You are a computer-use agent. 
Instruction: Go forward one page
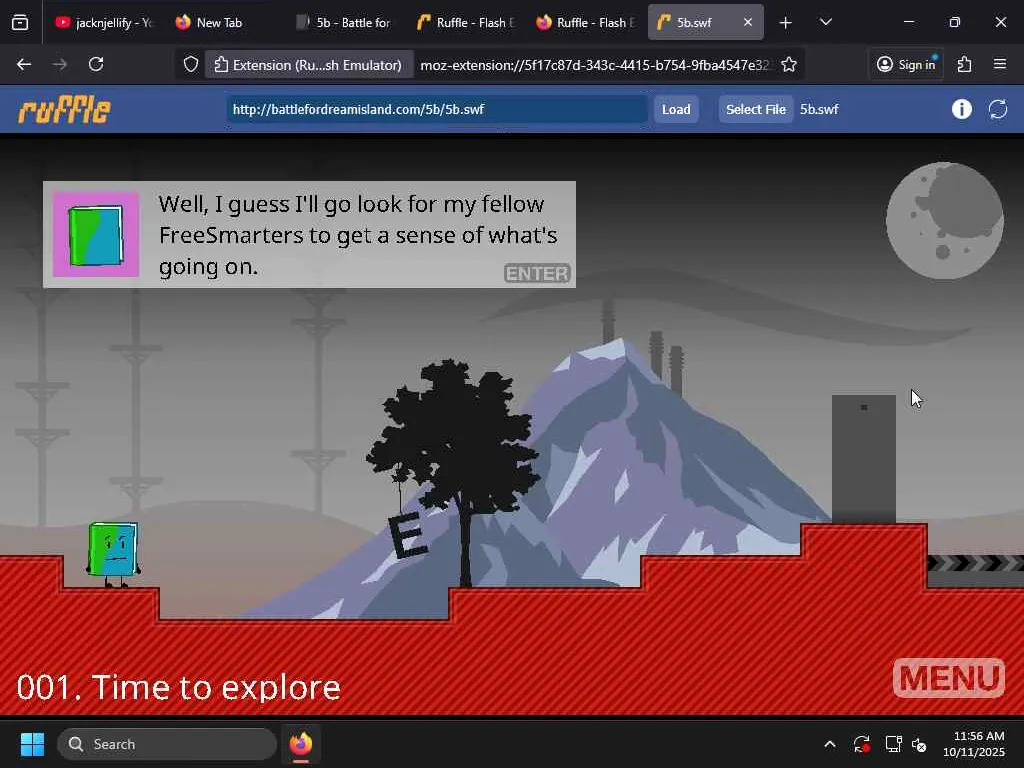59,65
